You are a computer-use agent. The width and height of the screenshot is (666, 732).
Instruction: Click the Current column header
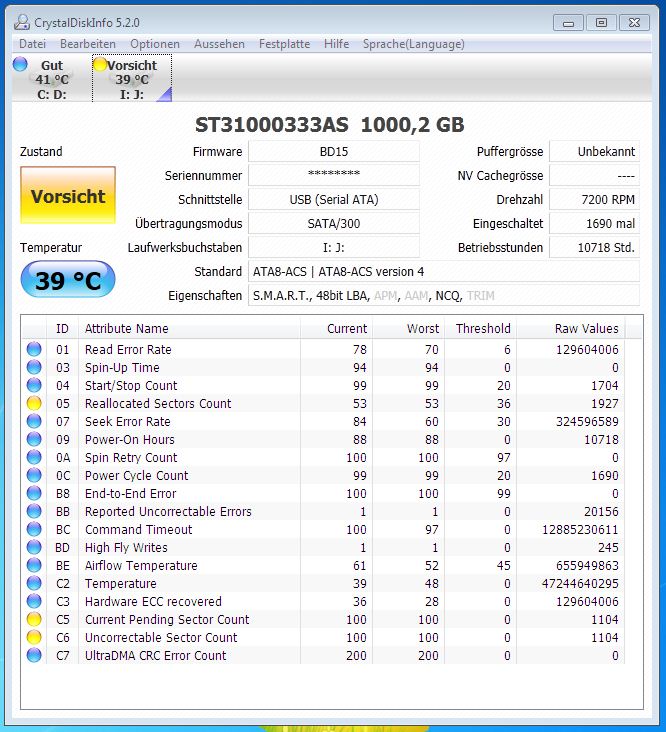coord(336,328)
